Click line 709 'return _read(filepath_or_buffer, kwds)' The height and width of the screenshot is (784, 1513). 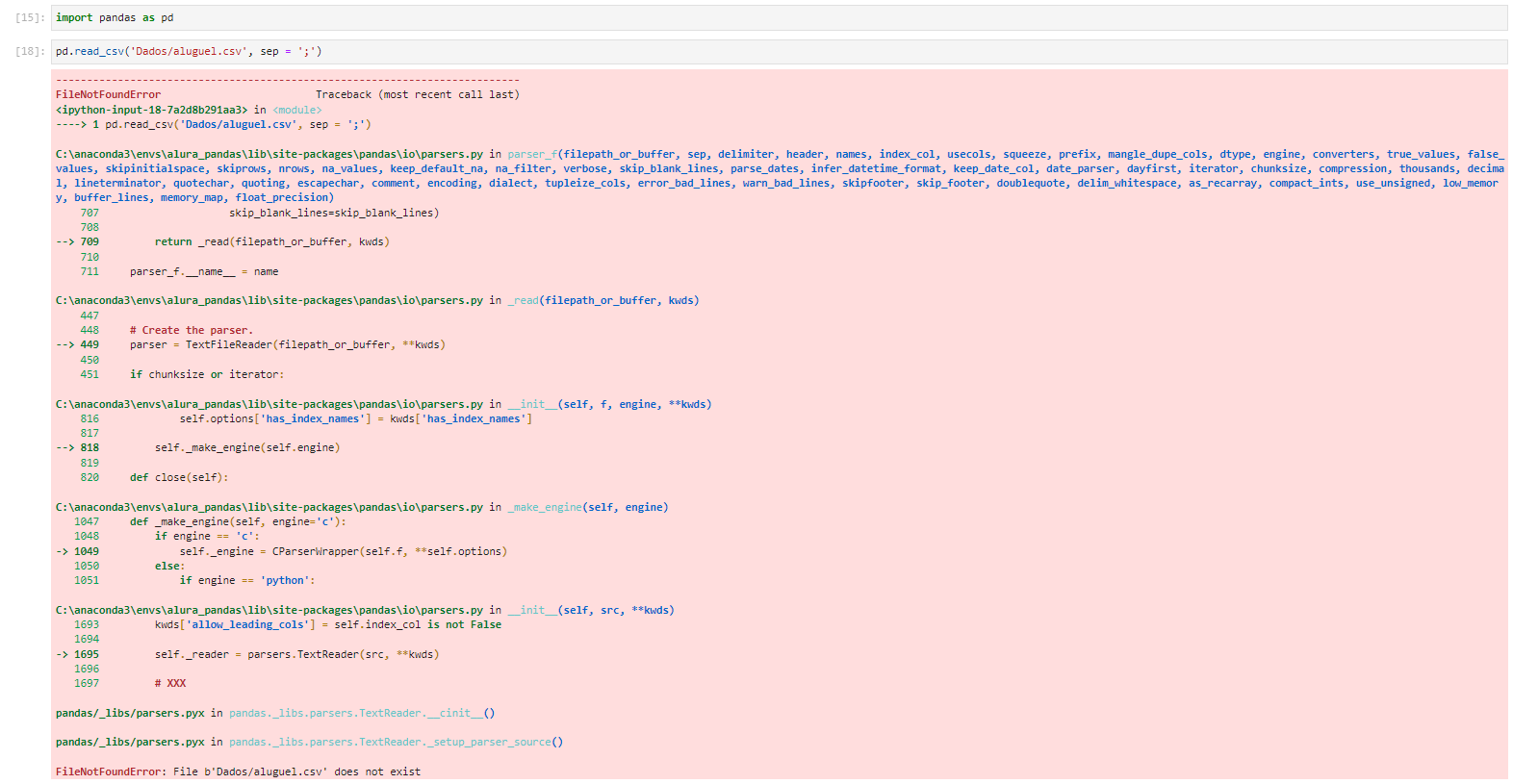coord(272,241)
